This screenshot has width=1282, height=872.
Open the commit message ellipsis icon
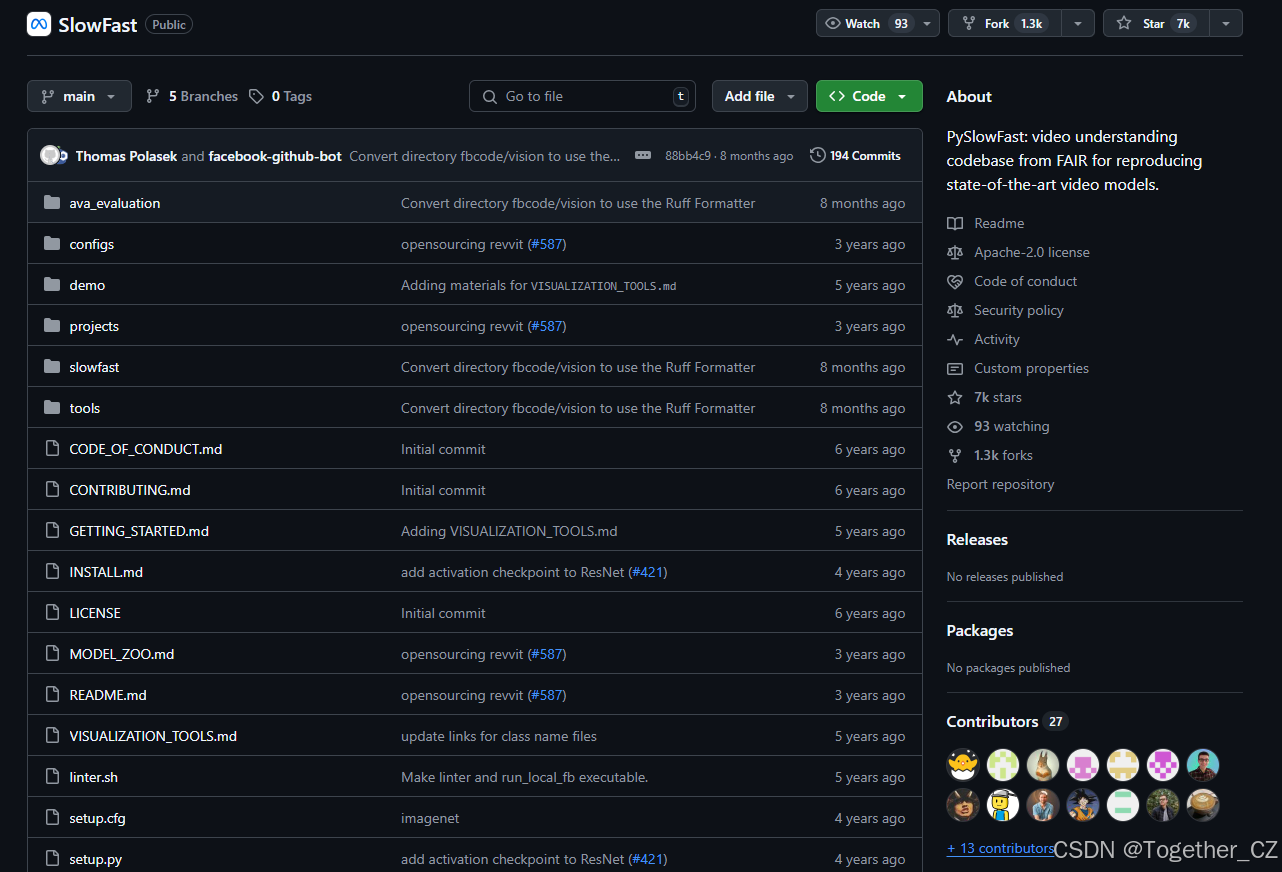tap(642, 155)
